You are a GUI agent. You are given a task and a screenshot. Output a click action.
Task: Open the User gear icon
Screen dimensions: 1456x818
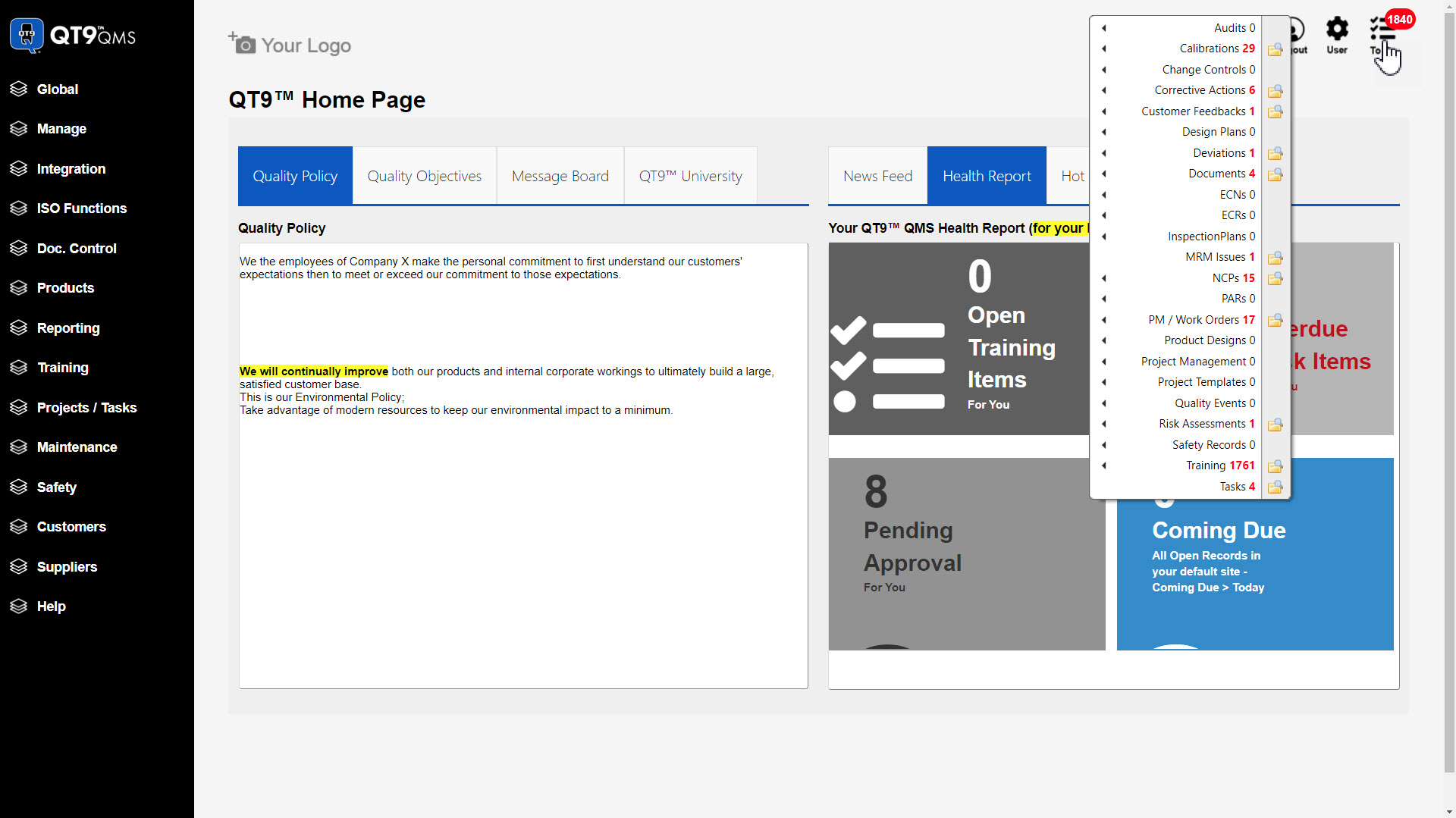click(x=1337, y=36)
